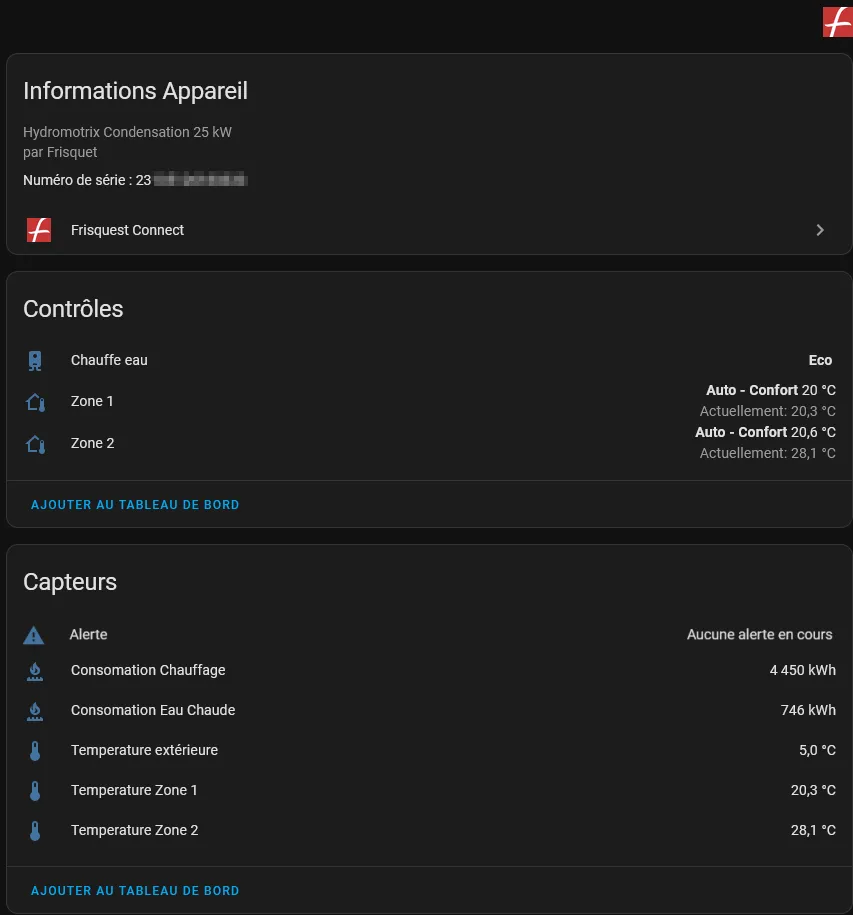The width and height of the screenshot is (853, 915).
Task: Click the Capteurs card heading
Action: [x=70, y=582]
